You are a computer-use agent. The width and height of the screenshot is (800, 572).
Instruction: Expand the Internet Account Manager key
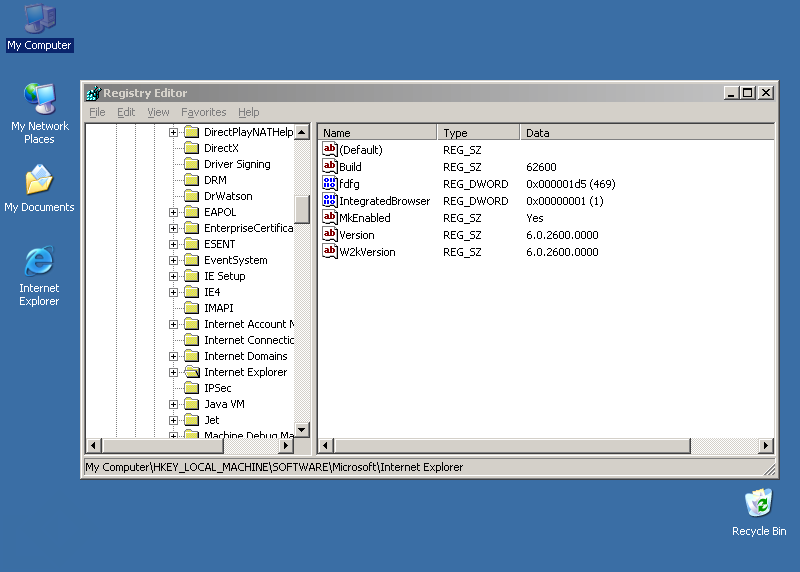pos(173,324)
